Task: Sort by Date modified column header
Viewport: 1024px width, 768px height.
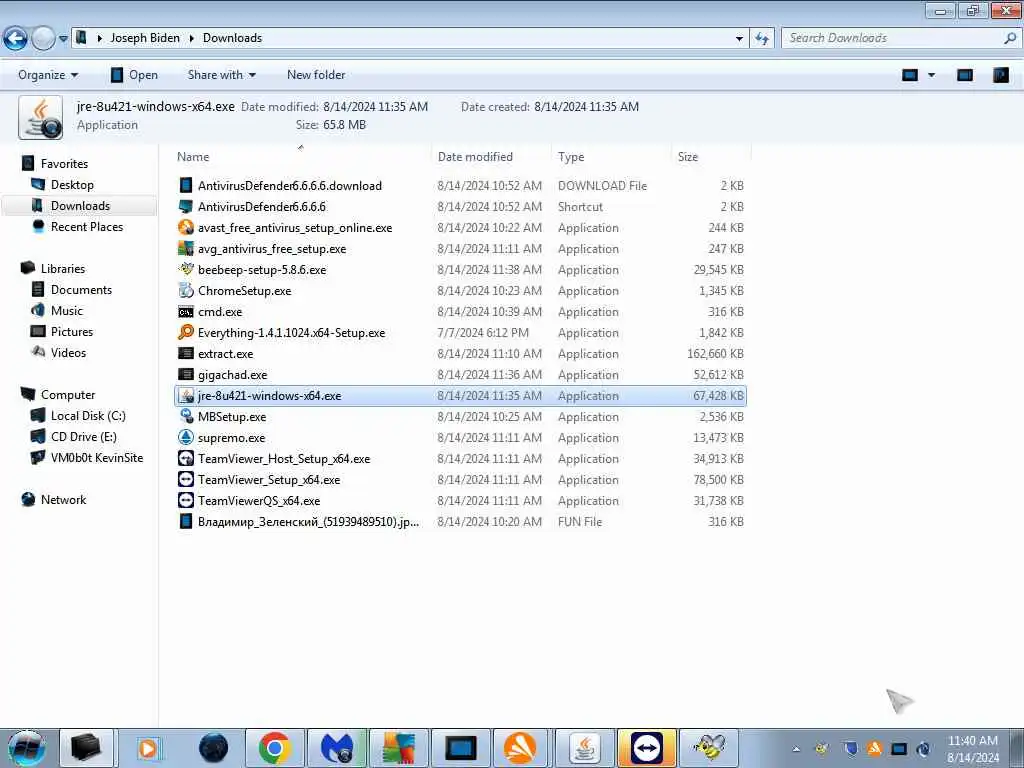Action: 475,157
